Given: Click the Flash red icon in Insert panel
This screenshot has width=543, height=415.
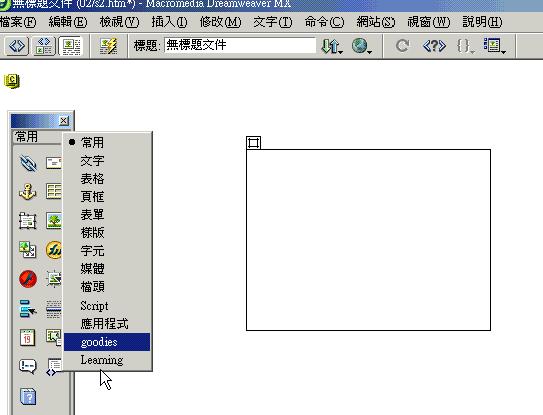Looking at the screenshot, I should (28, 279).
